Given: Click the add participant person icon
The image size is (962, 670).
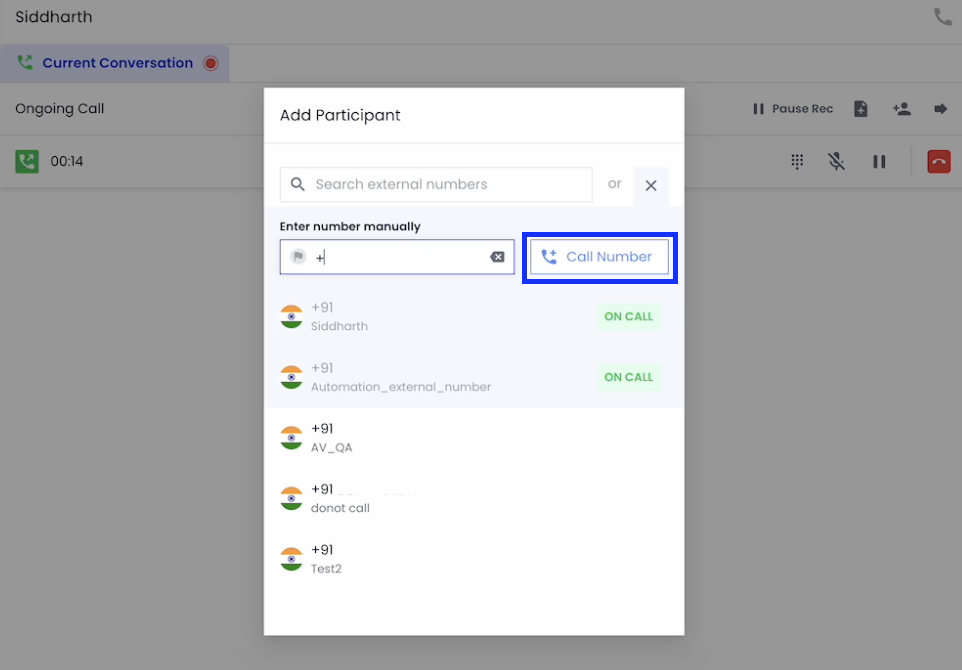Looking at the screenshot, I should click(902, 109).
